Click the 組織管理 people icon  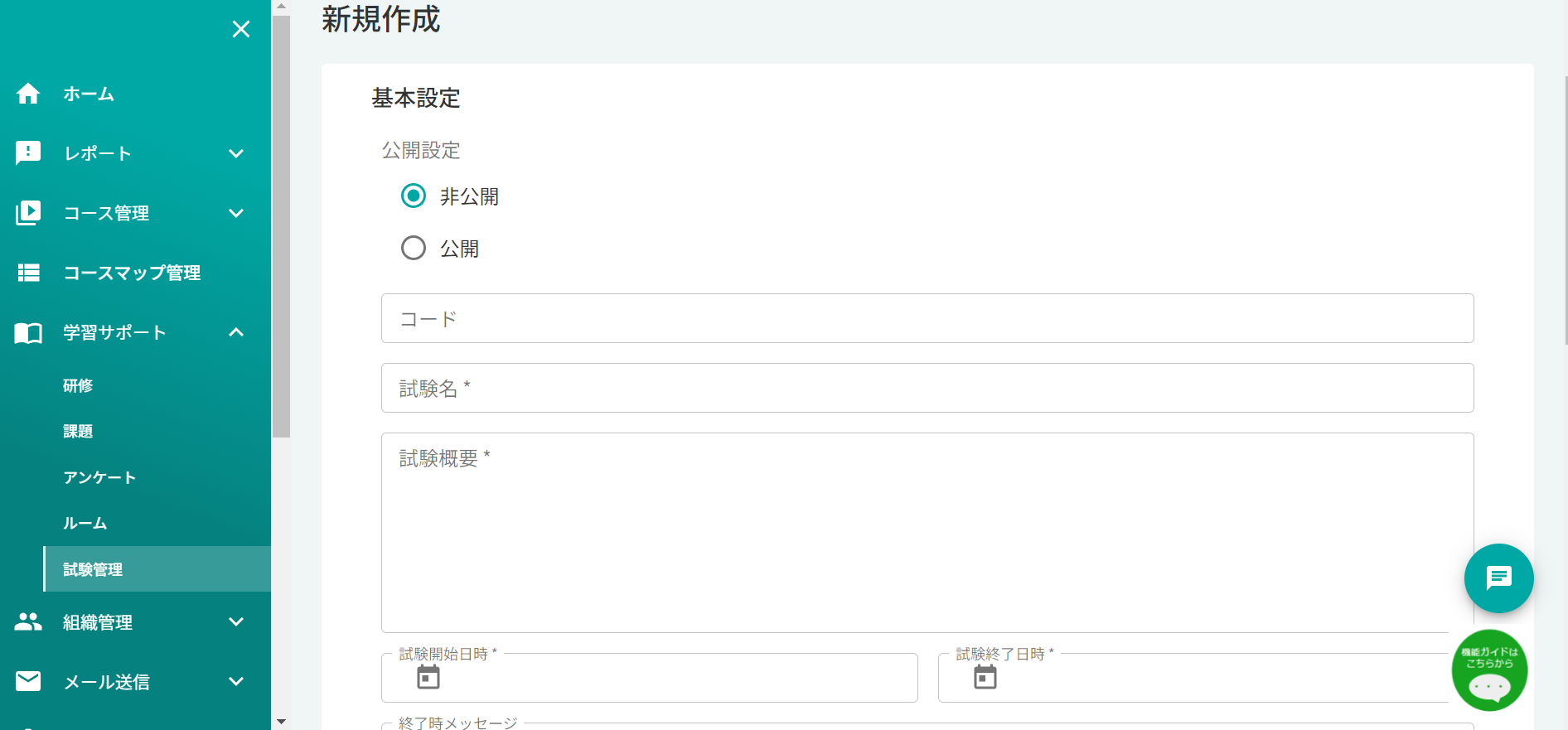(28, 621)
